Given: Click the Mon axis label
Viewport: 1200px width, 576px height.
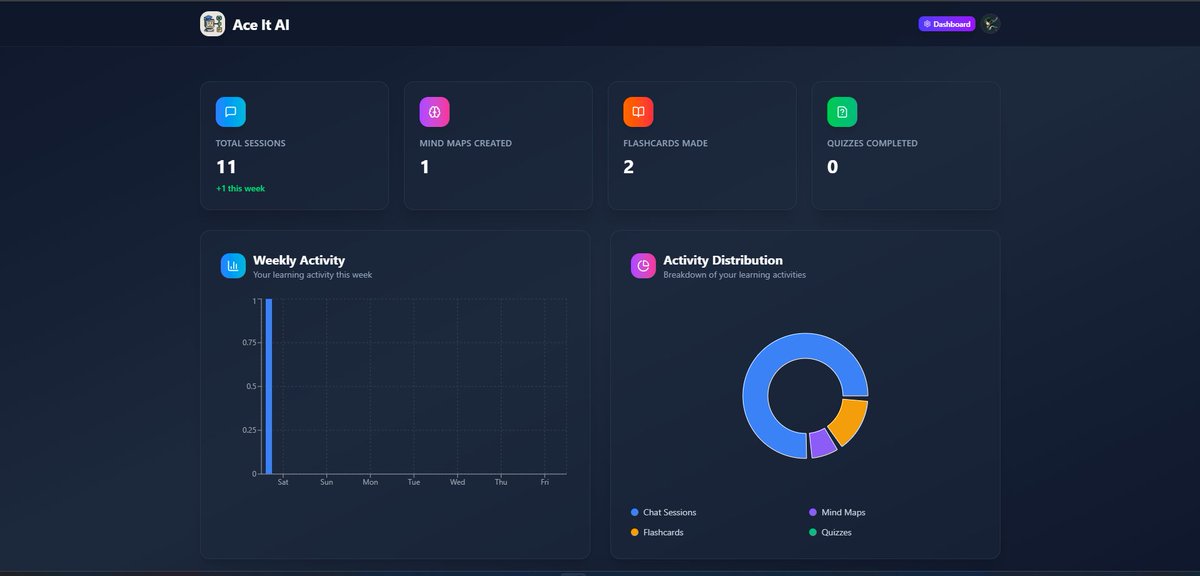Looking at the screenshot, I should 370,482.
